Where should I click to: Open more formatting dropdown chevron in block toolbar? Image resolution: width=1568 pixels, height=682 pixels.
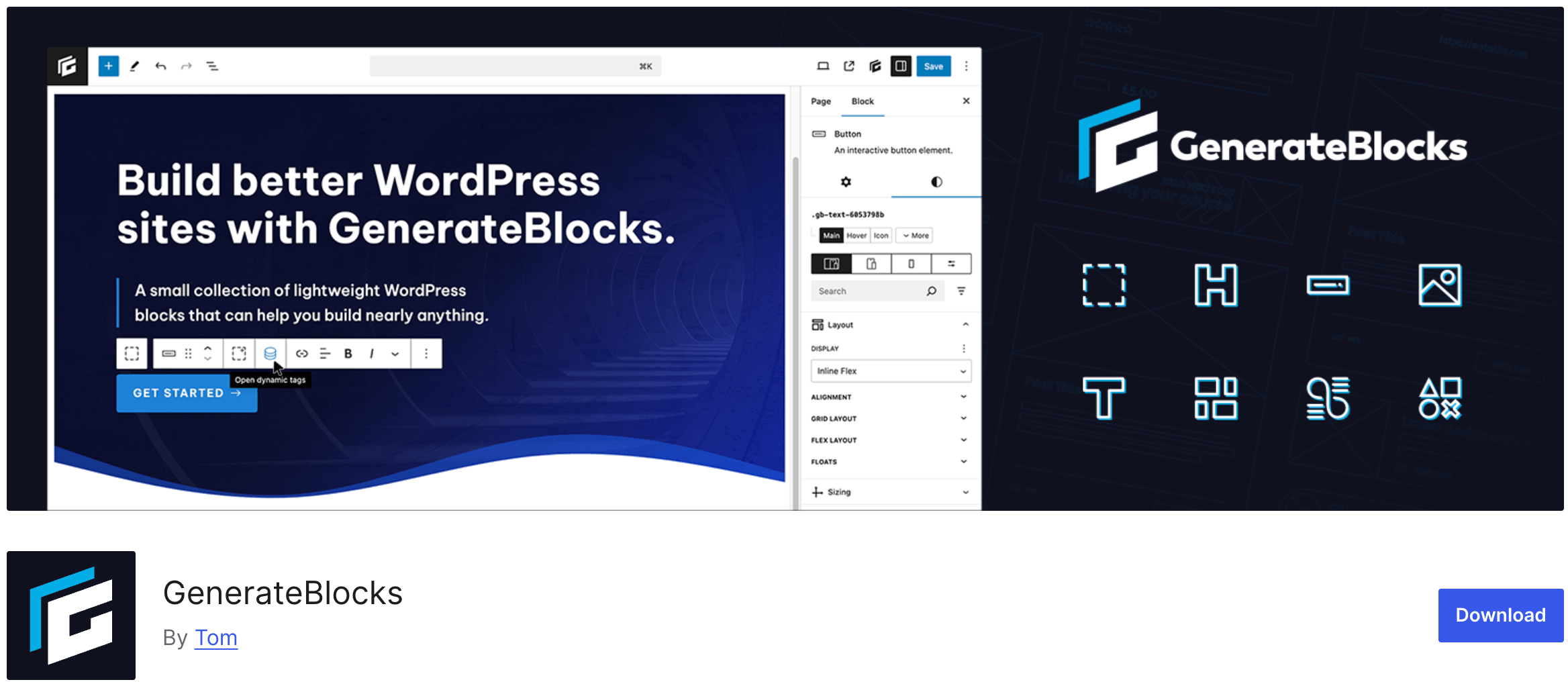click(395, 354)
